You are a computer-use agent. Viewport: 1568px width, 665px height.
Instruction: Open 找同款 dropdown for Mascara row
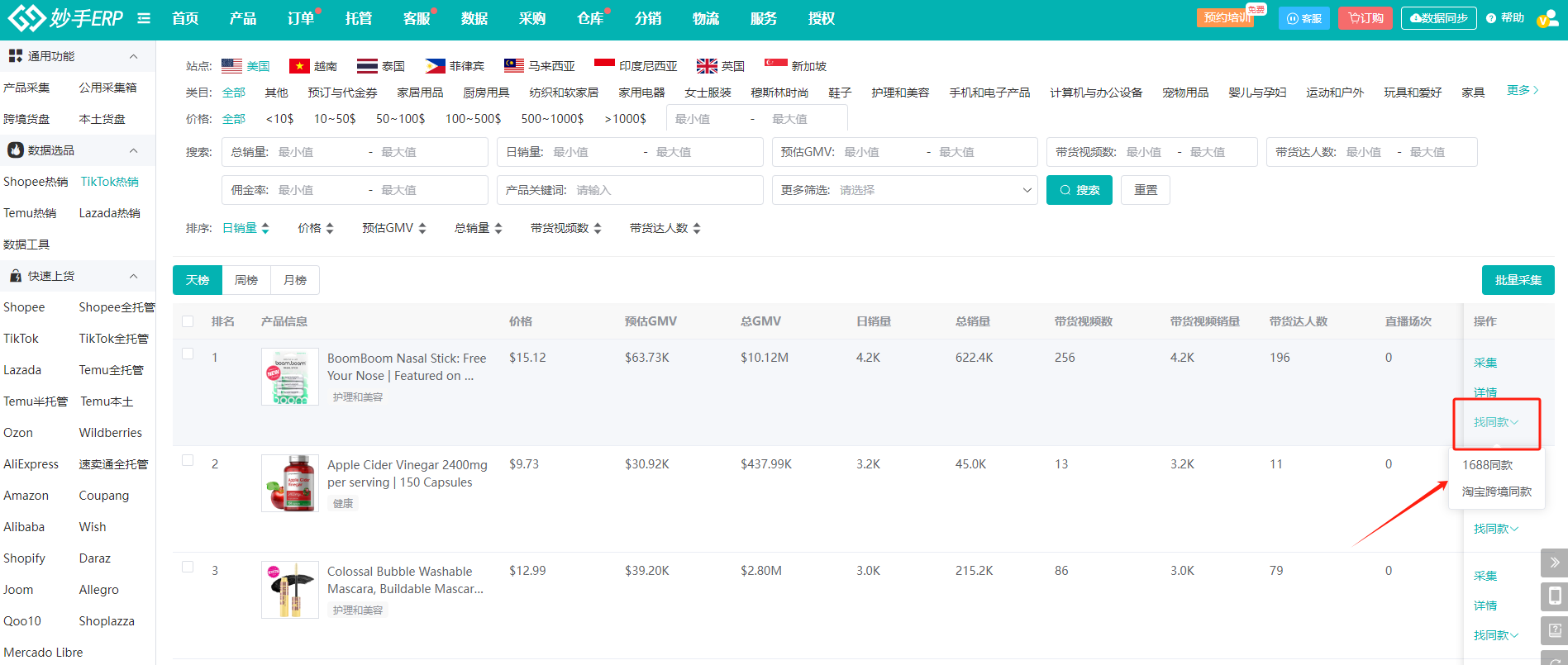pos(1496,635)
